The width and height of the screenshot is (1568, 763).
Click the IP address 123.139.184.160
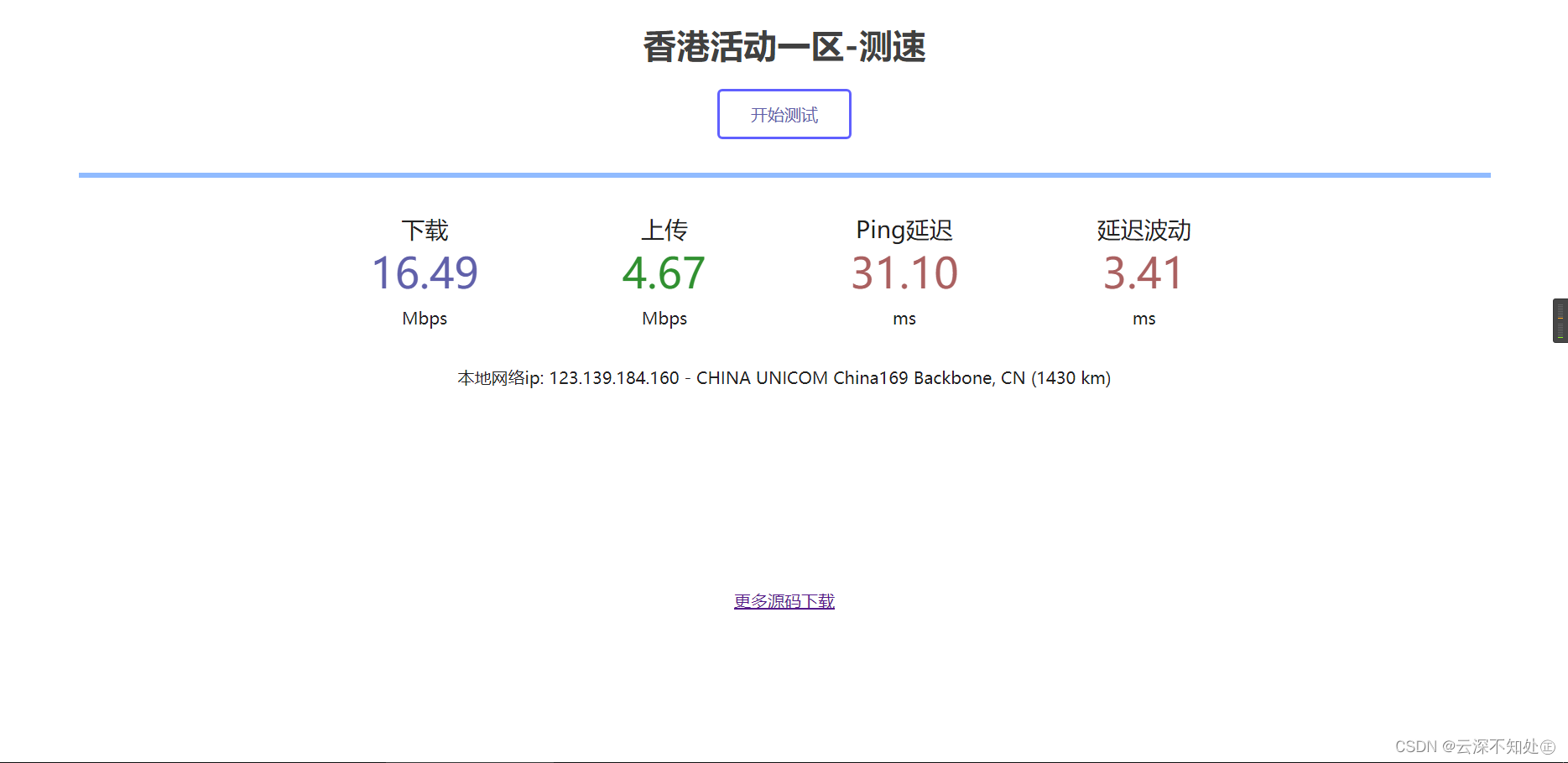(x=614, y=378)
